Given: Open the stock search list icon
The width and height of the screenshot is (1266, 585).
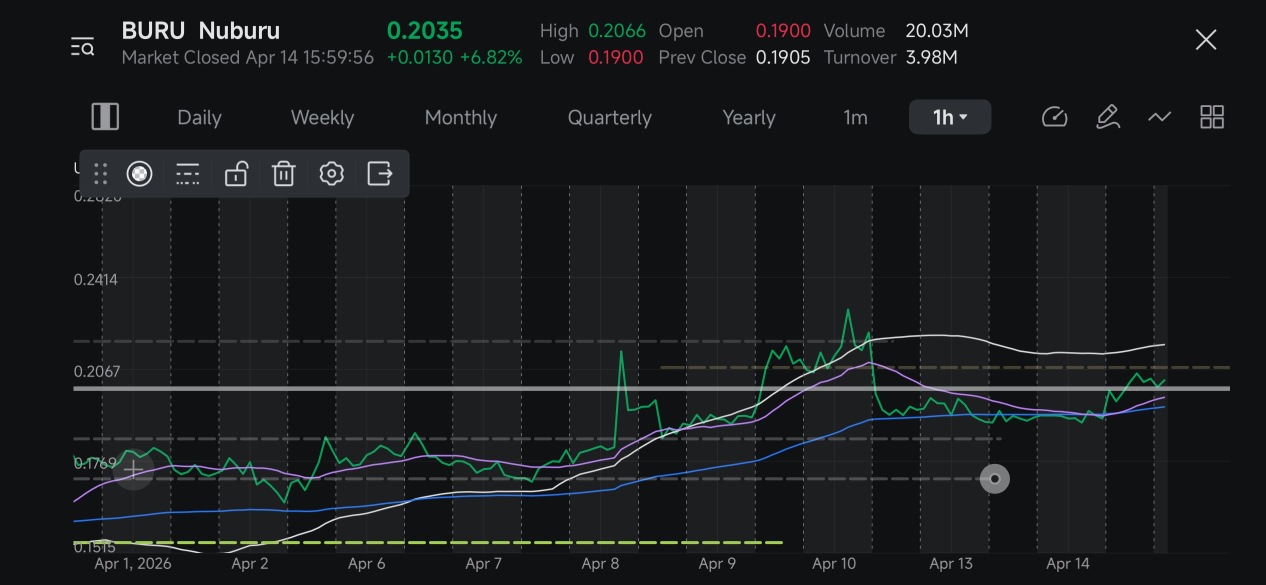Looking at the screenshot, I should pos(82,46).
